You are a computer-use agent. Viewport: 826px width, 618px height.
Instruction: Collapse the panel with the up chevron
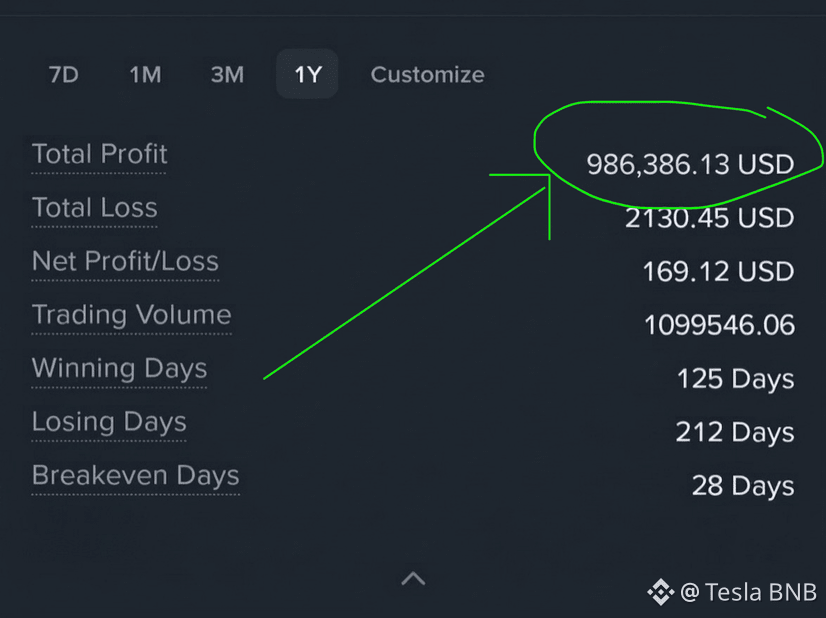coord(413,578)
